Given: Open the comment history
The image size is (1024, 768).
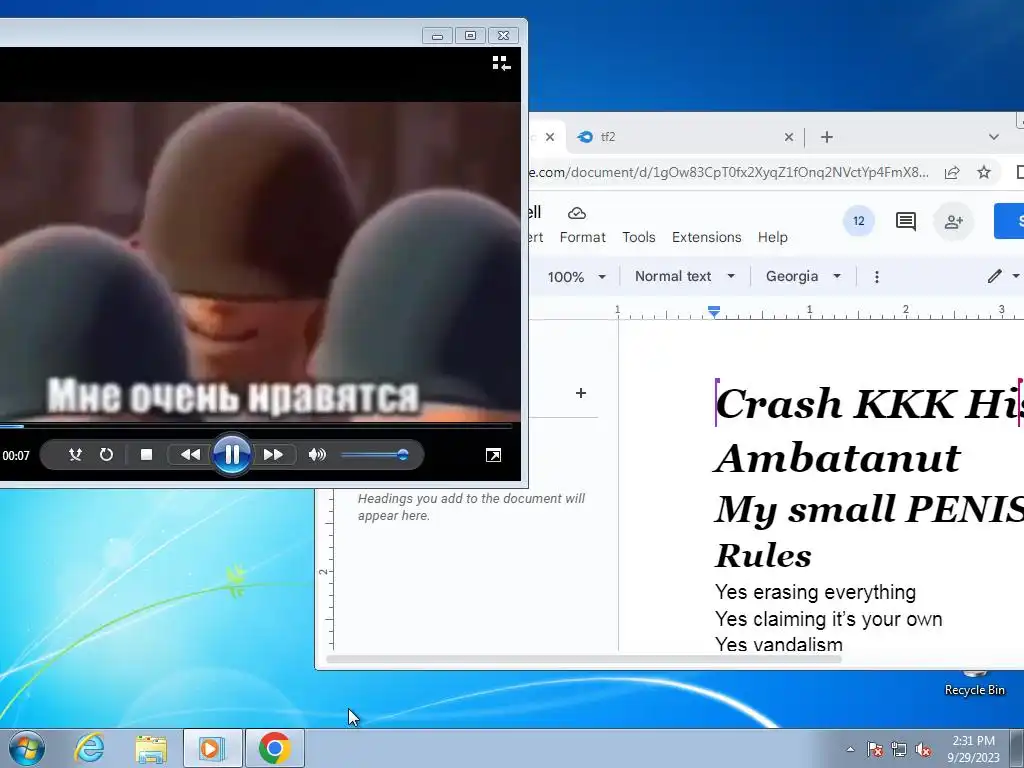Looking at the screenshot, I should click(906, 221).
